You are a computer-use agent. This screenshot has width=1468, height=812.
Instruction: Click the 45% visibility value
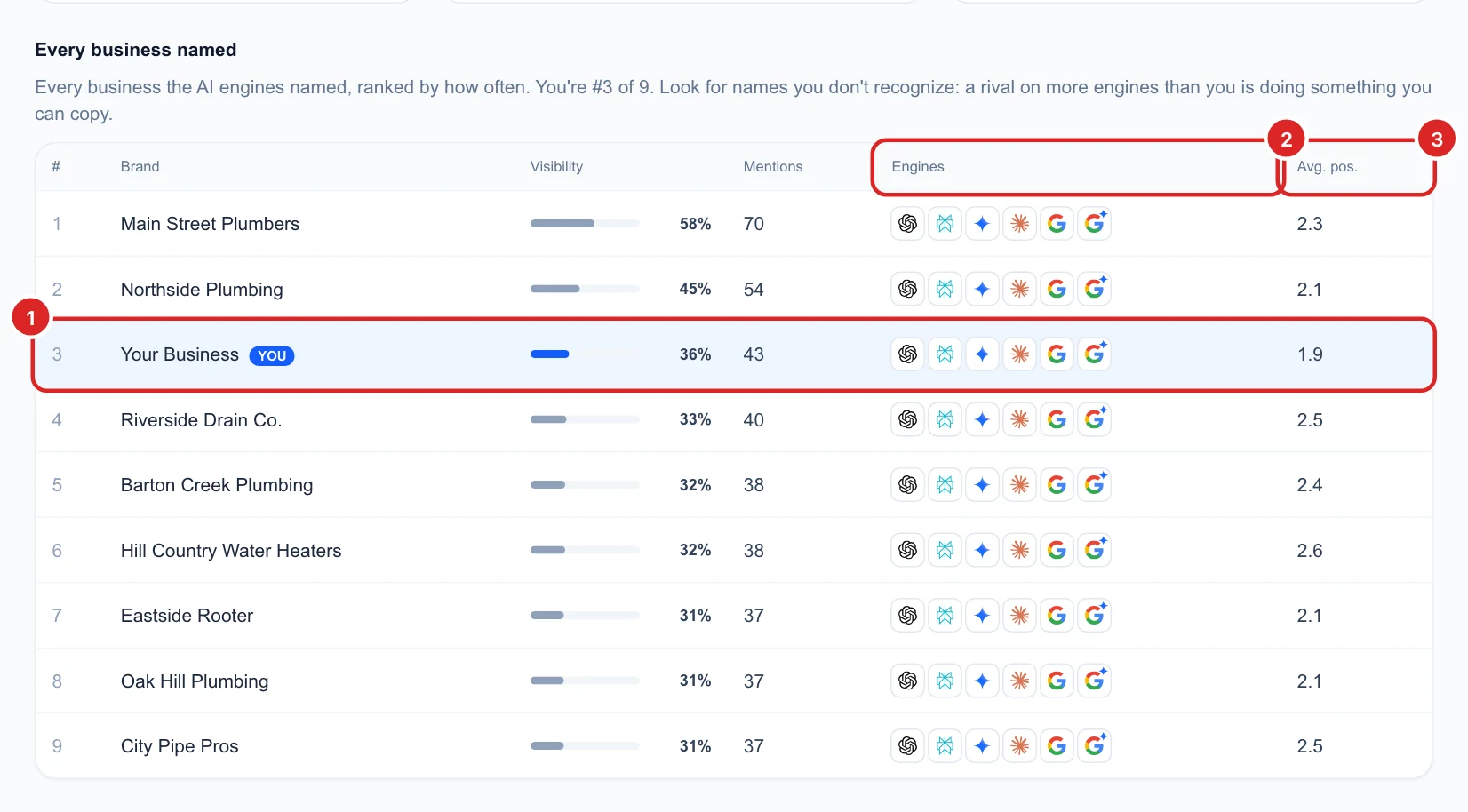(695, 289)
